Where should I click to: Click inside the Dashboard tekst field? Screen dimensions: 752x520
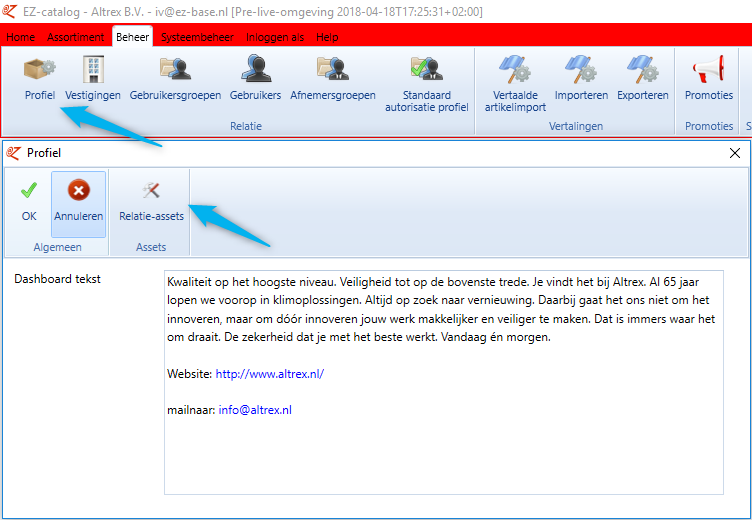[x=444, y=382]
